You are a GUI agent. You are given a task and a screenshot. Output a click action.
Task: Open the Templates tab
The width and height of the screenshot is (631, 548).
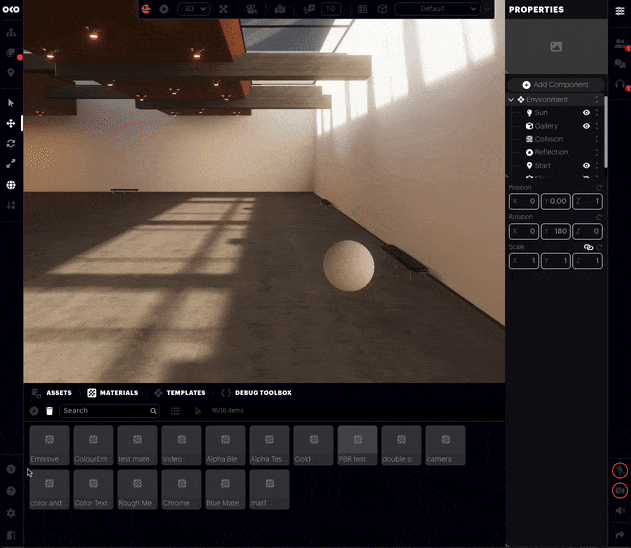tap(180, 393)
